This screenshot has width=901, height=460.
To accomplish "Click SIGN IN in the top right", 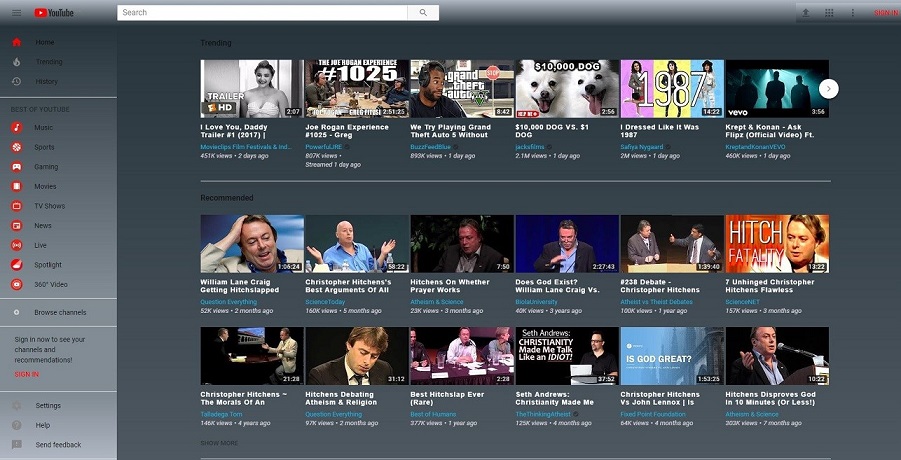I will click(887, 13).
